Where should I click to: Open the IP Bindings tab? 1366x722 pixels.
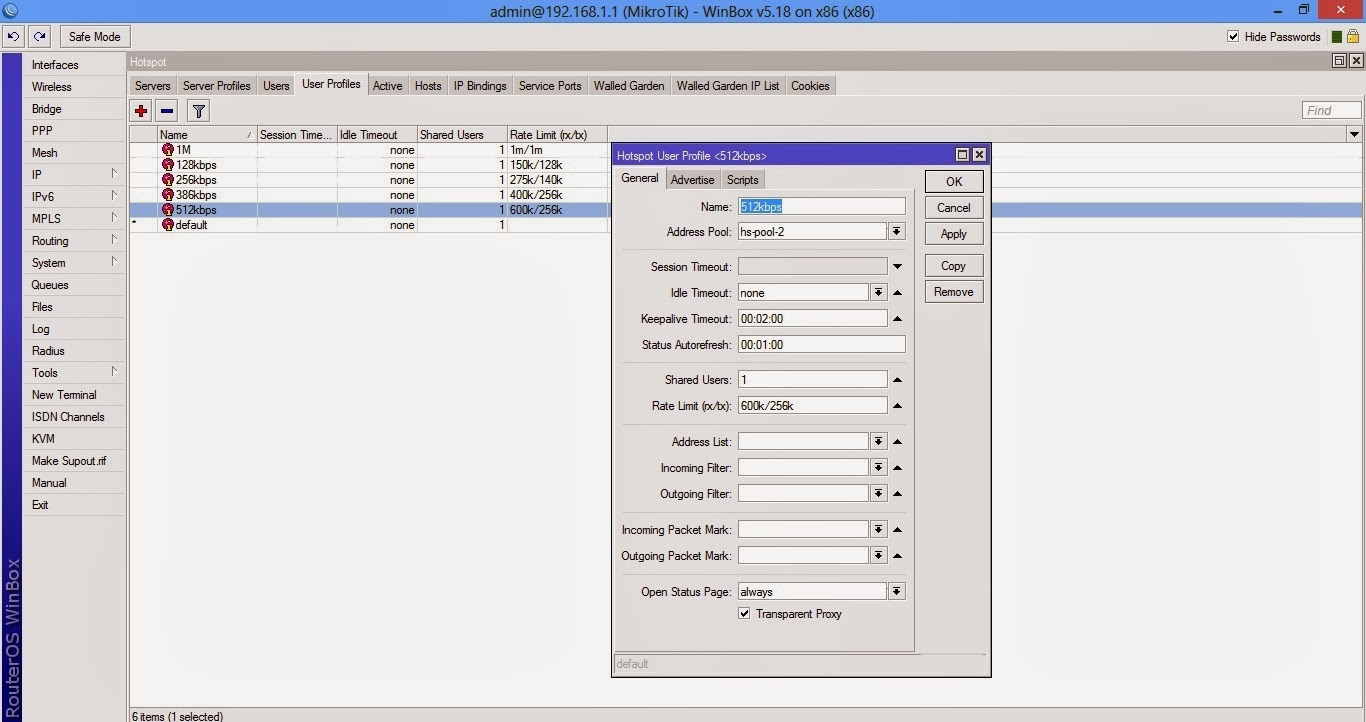[480, 86]
